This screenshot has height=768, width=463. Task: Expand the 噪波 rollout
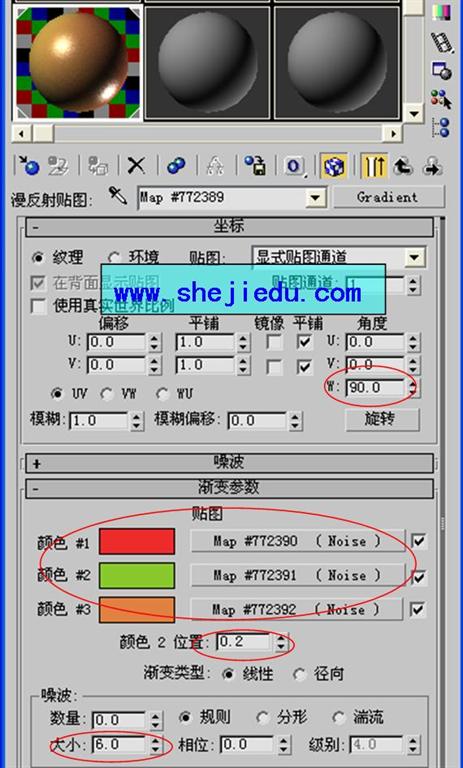(229, 462)
